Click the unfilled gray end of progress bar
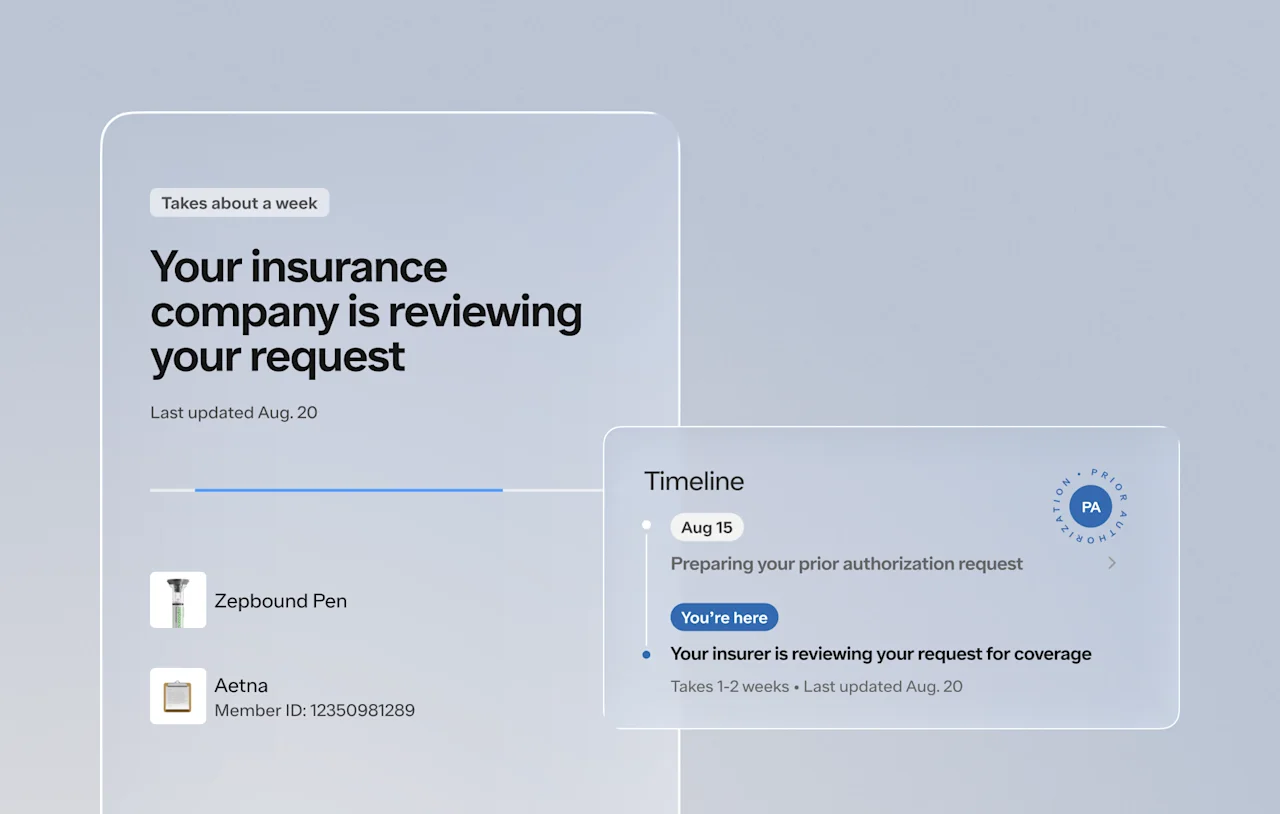Image resolution: width=1280 pixels, height=814 pixels. pos(552,490)
